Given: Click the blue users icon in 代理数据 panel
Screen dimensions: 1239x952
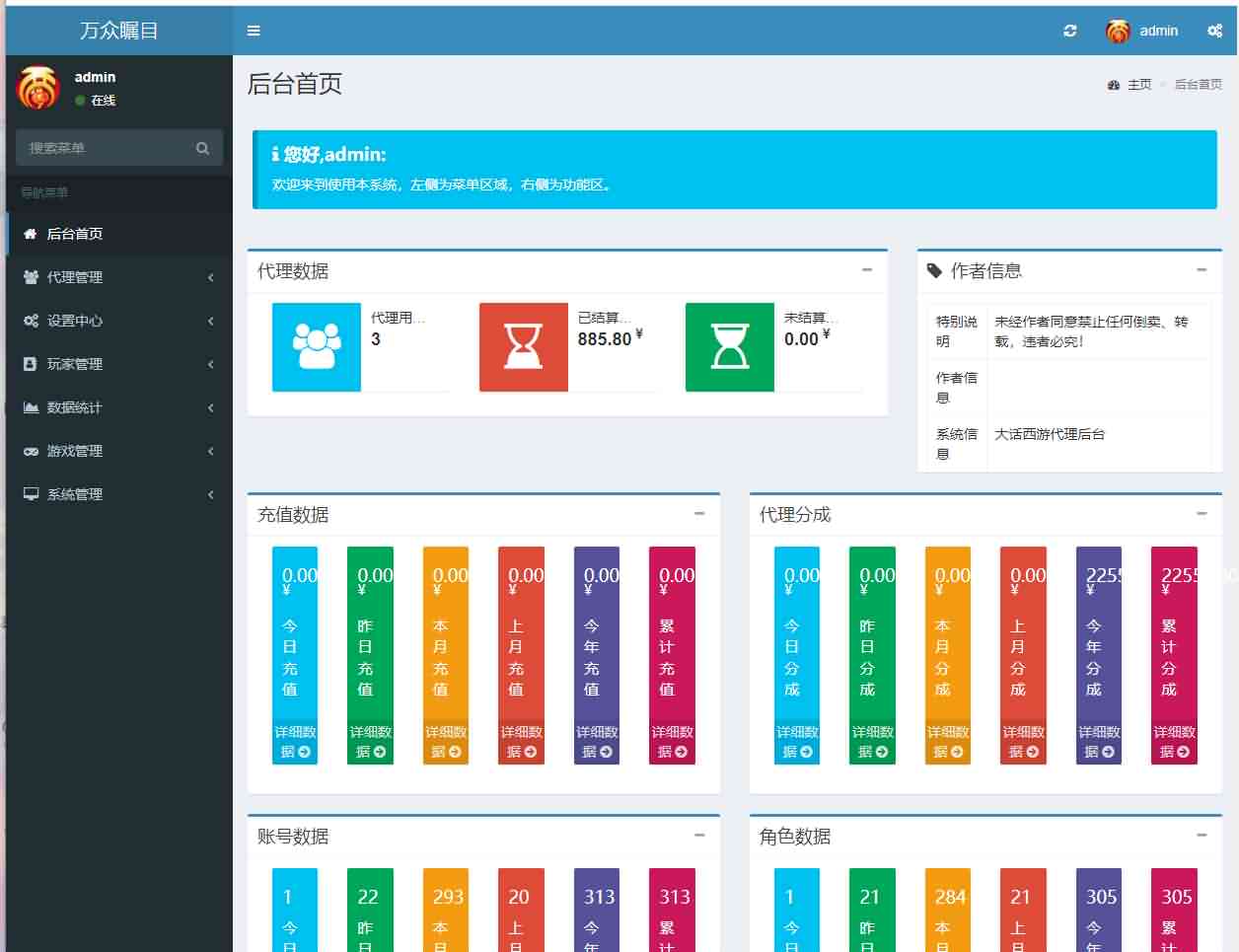Looking at the screenshot, I should point(316,346).
